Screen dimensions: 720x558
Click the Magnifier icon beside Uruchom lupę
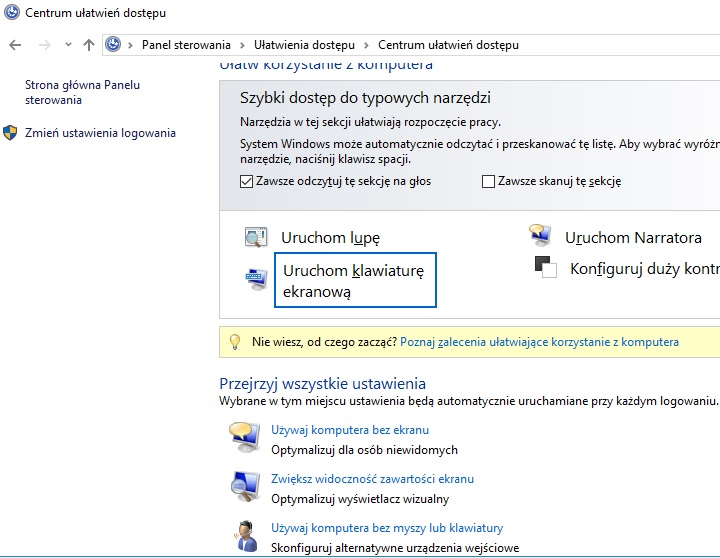256,237
